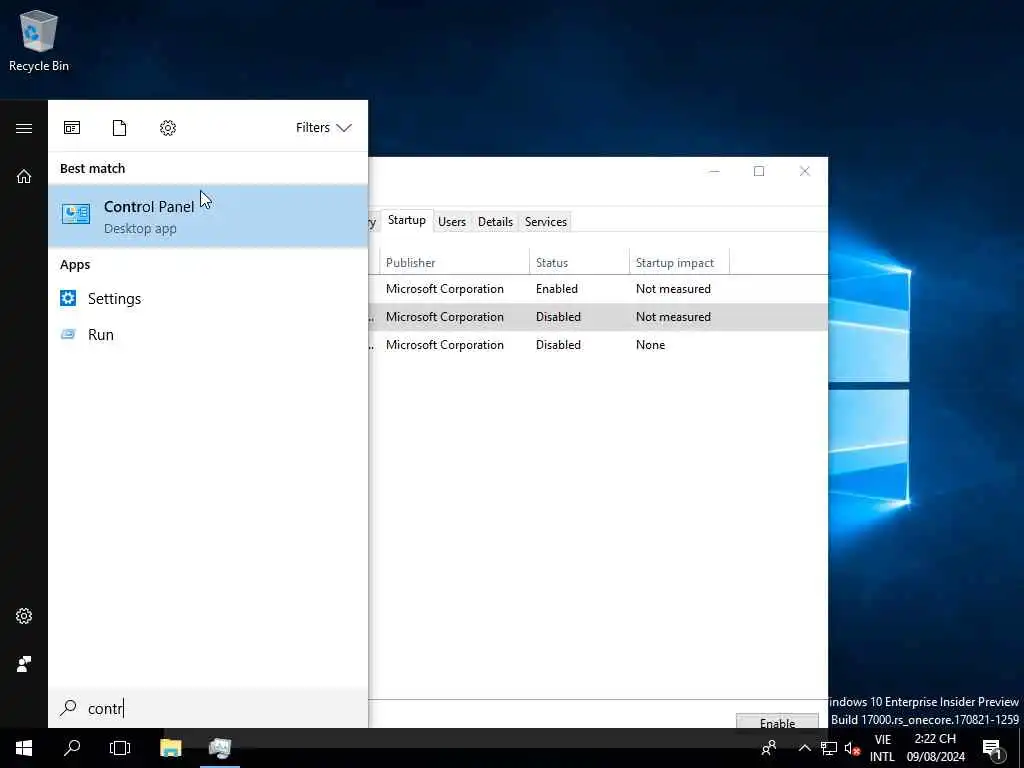This screenshot has width=1024, height=768.
Task: Sort by Startup impact column header
Action: pyautogui.click(x=679, y=263)
